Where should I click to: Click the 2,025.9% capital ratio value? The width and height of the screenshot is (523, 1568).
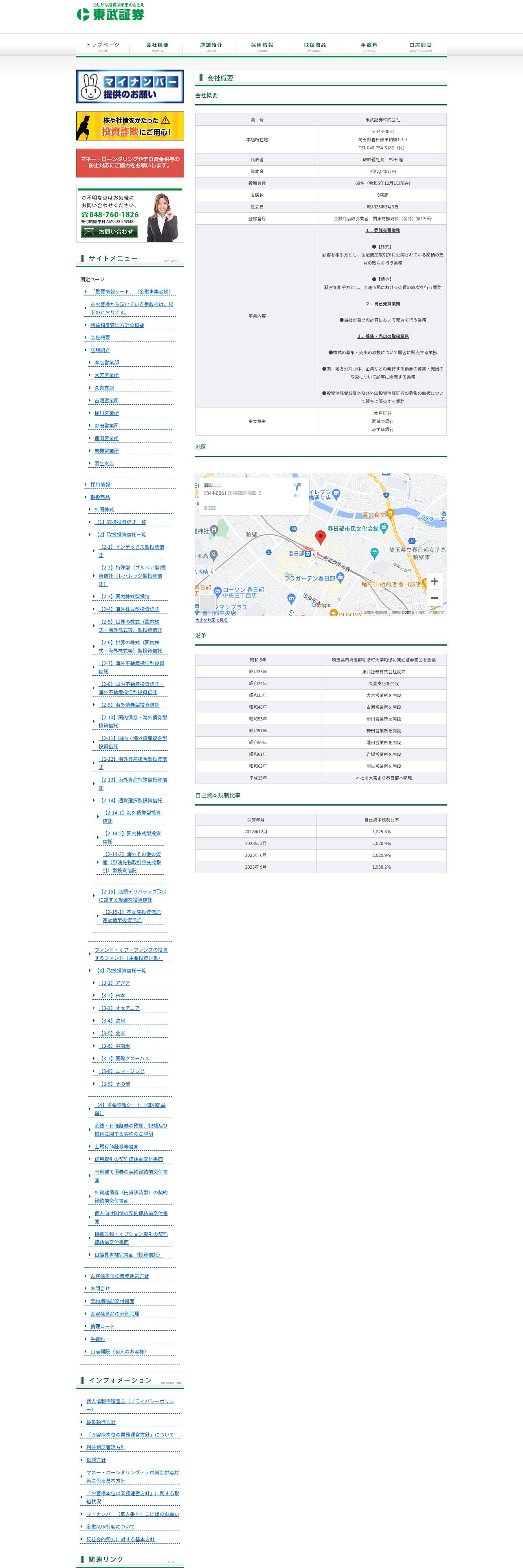381,855
